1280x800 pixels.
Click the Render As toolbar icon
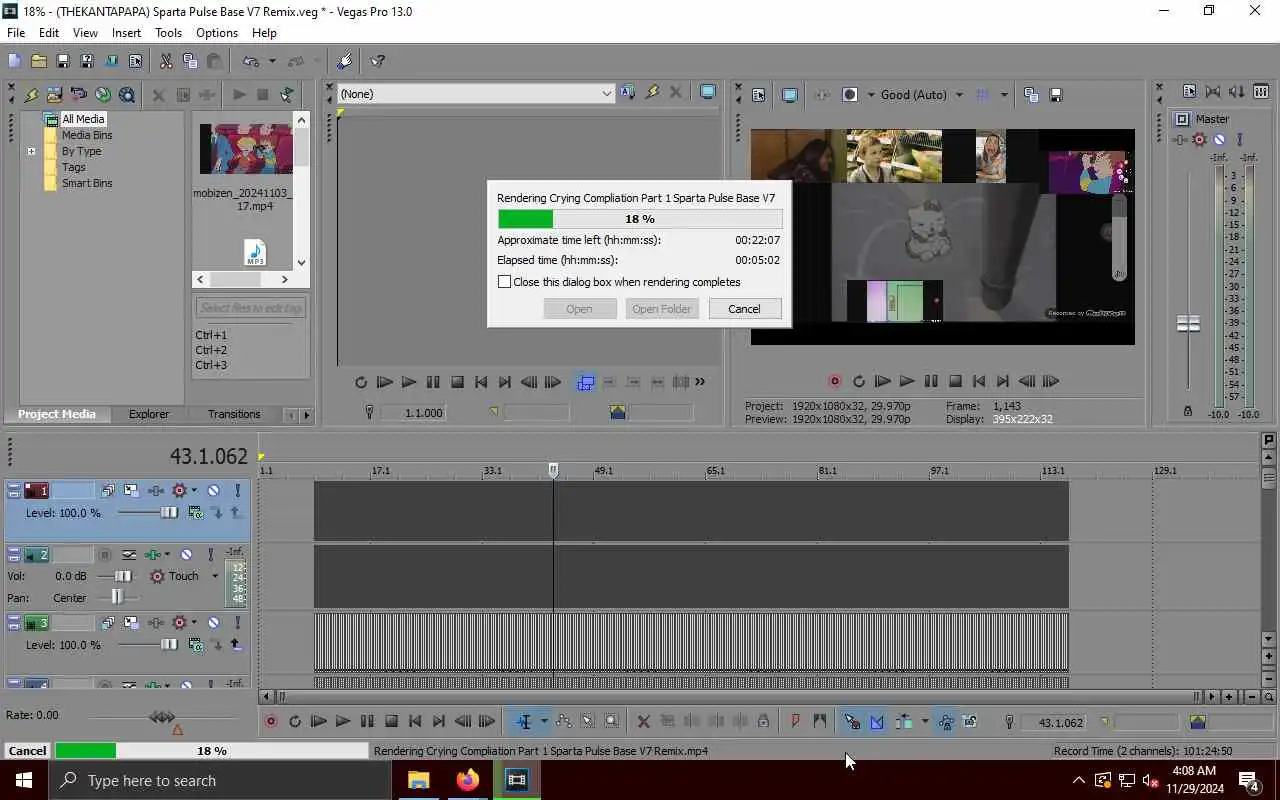click(x=111, y=61)
